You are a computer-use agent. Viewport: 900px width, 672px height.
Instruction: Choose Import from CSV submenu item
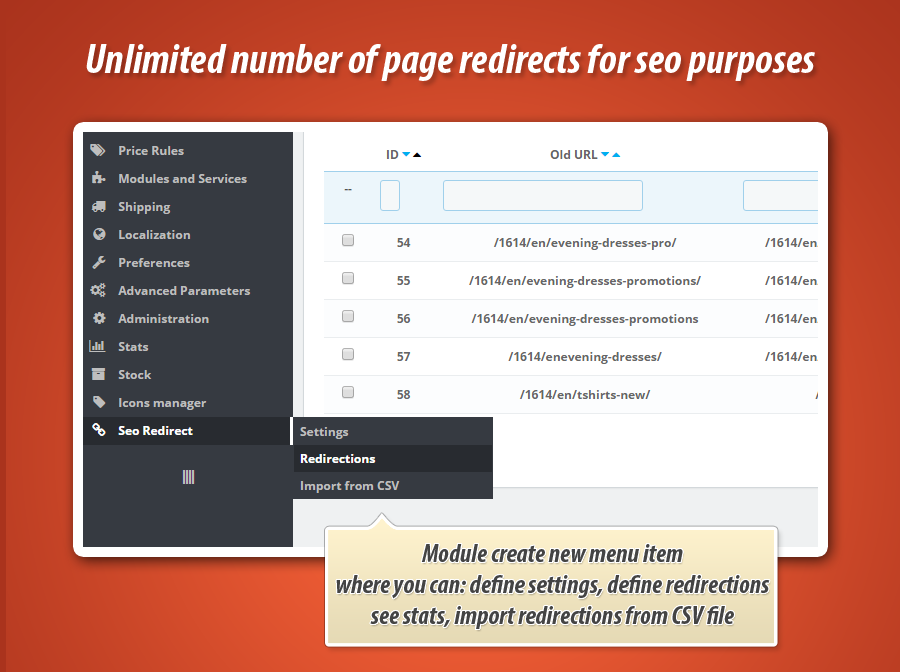click(350, 486)
